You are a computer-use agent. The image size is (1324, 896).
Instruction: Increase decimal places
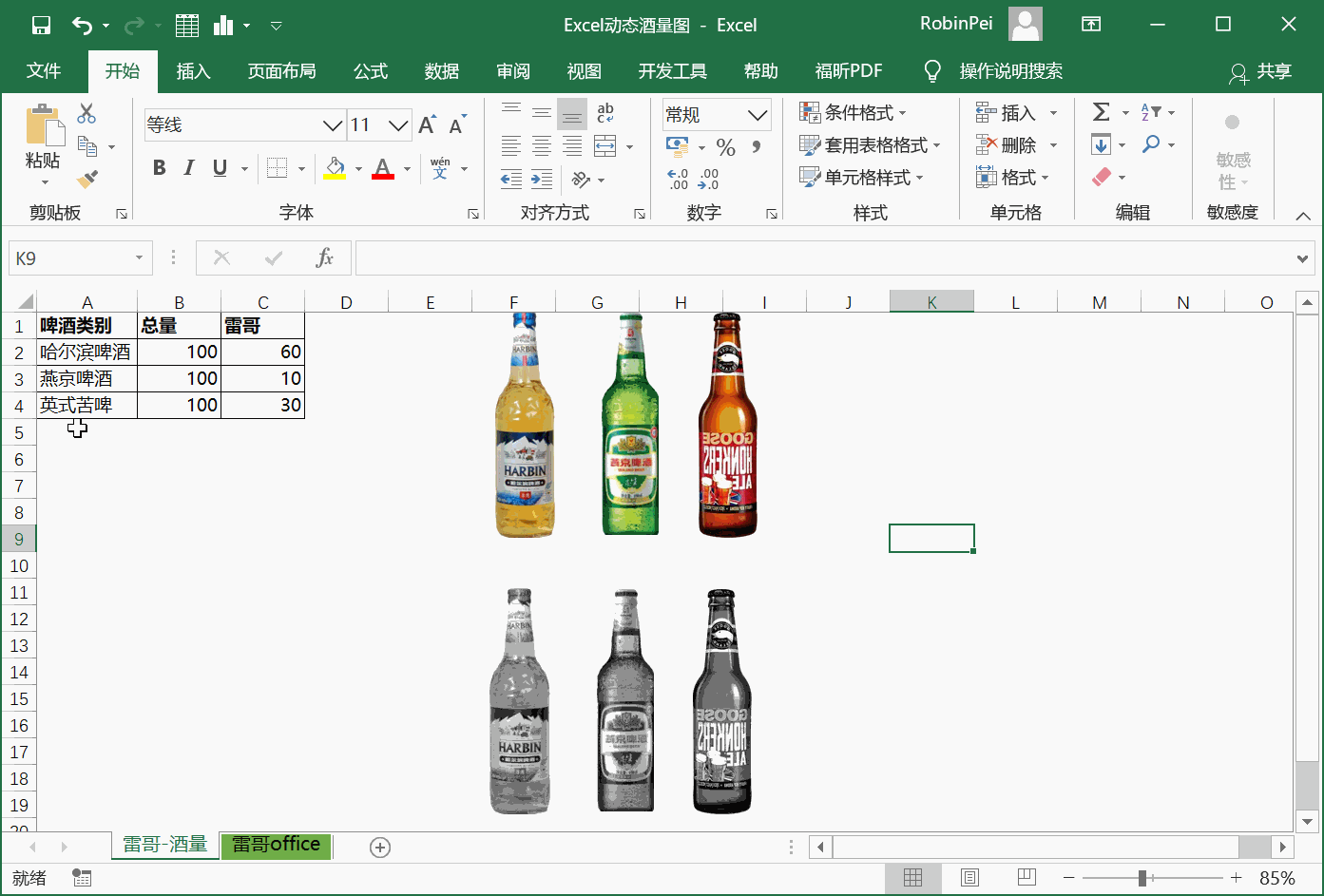(678, 179)
